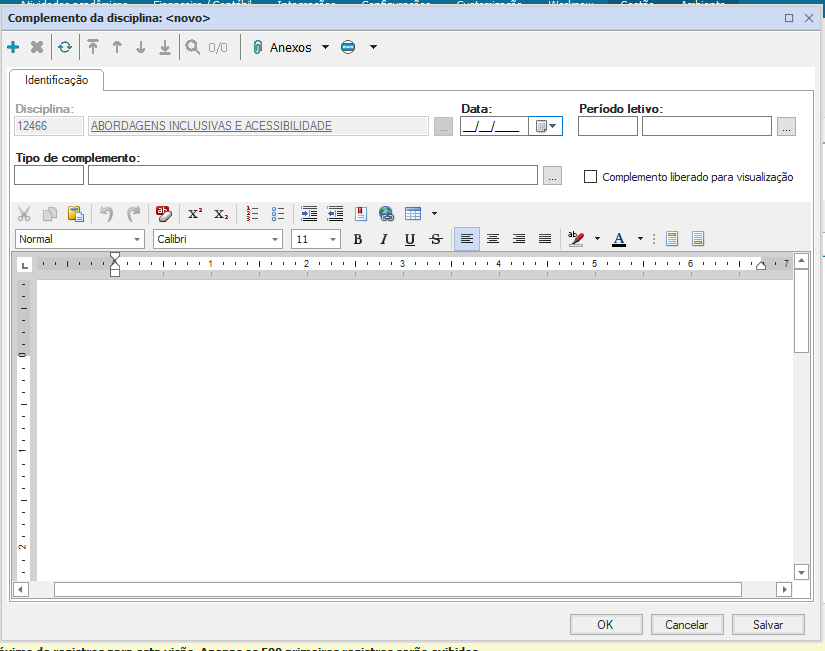The height and width of the screenshot is (651, 825).
Task: Open the Anexos attachments menu
Action: [x=290, y=47]
